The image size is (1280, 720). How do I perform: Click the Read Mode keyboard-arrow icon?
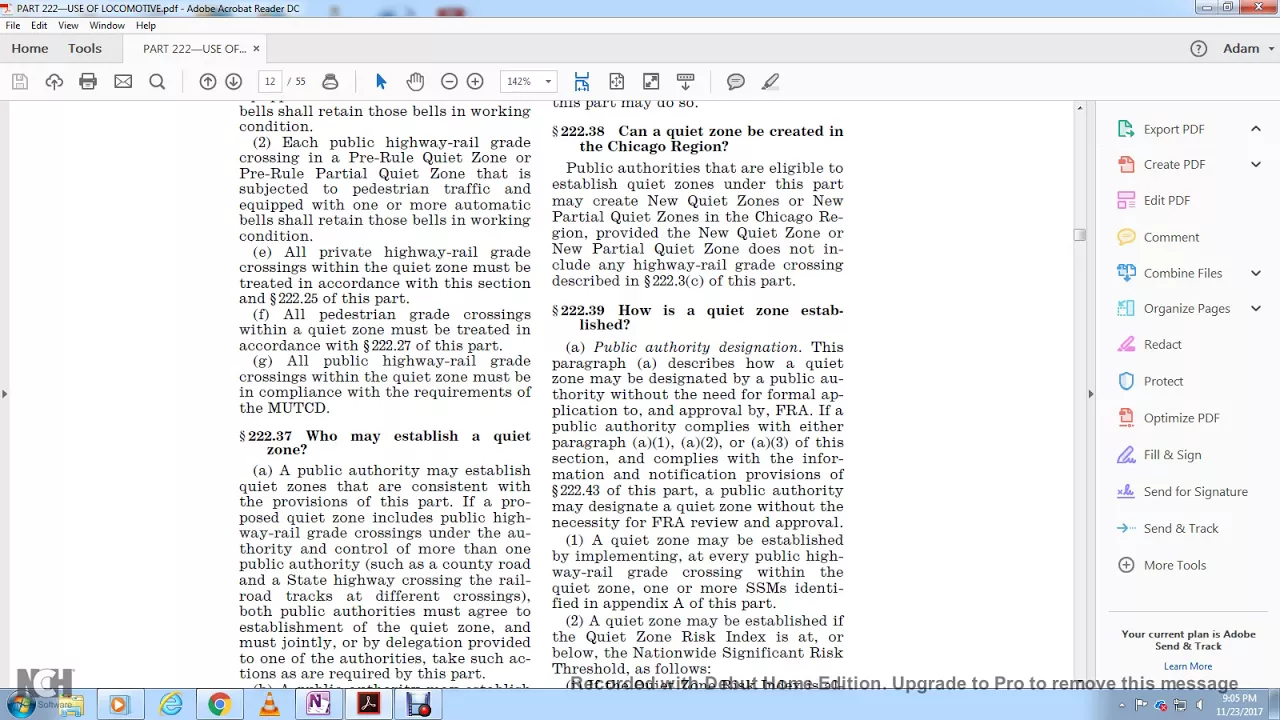[685, 82]
